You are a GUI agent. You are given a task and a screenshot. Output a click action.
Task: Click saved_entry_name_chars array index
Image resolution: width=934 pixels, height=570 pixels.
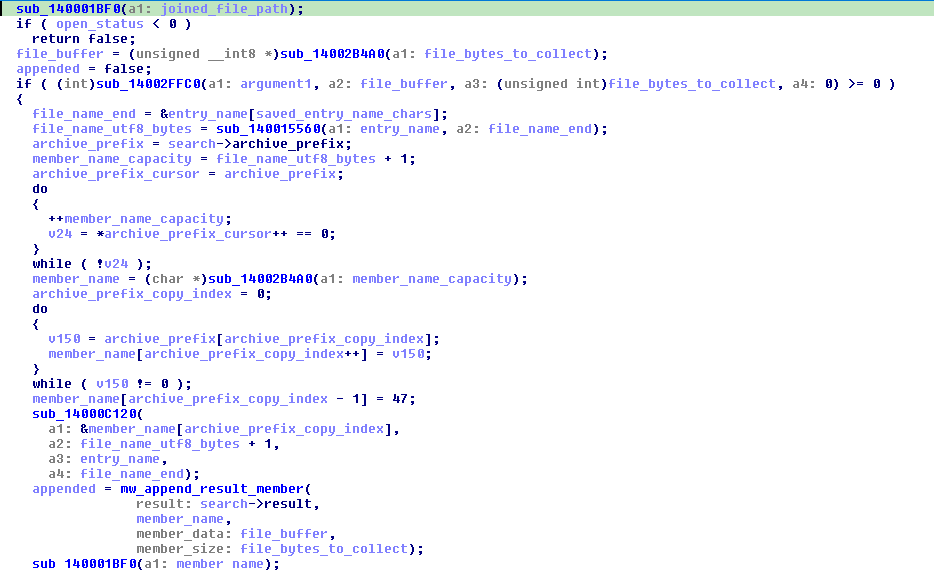(x=344, y=114)
